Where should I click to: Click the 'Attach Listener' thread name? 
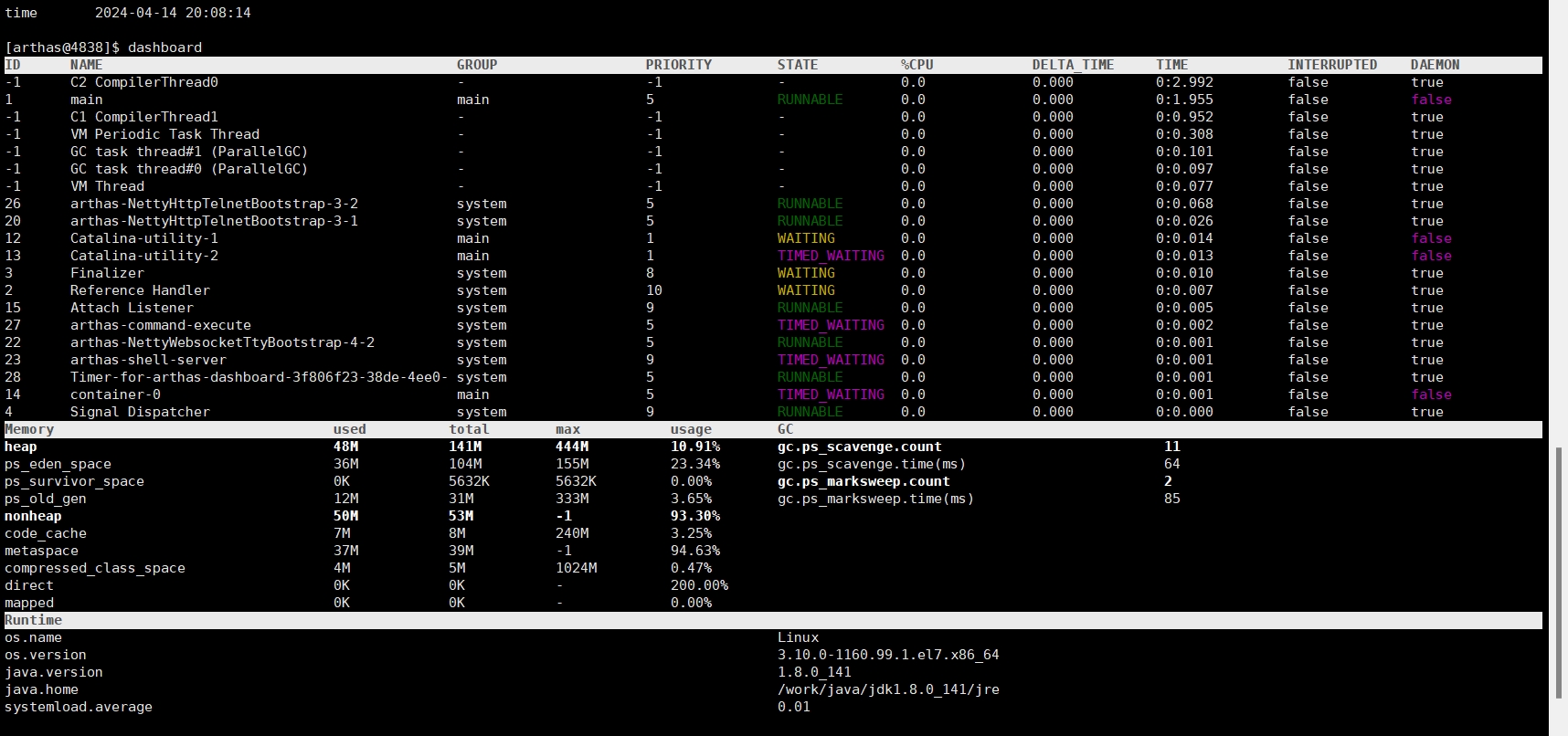coord(132,308)
